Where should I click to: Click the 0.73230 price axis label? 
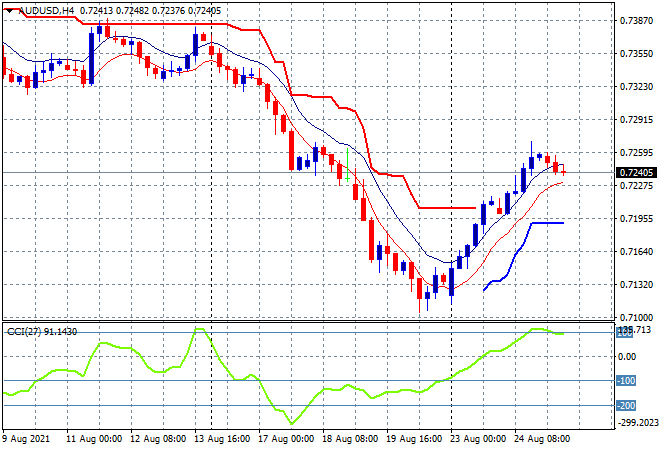tap(636, 86)
